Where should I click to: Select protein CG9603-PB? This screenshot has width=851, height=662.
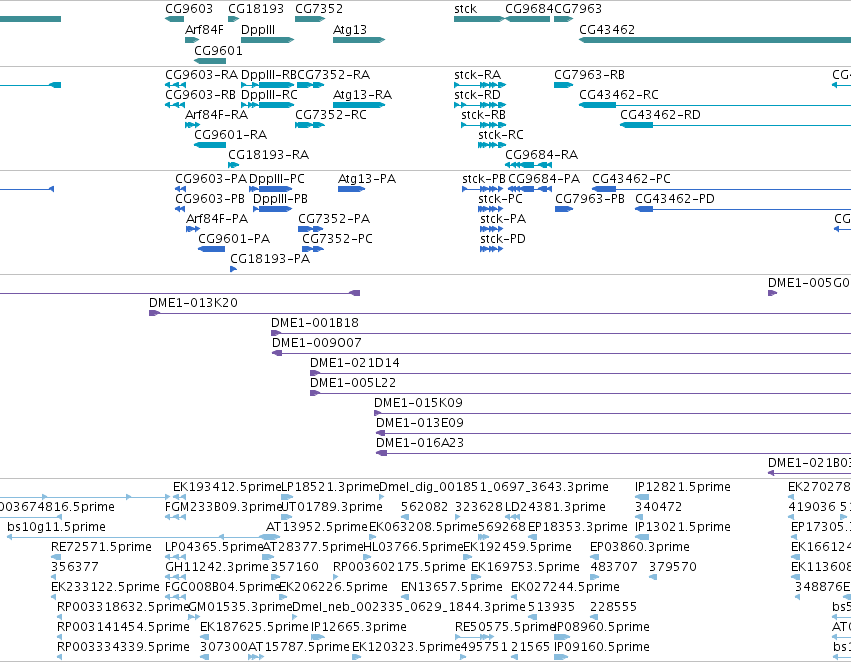pos(180,209)
